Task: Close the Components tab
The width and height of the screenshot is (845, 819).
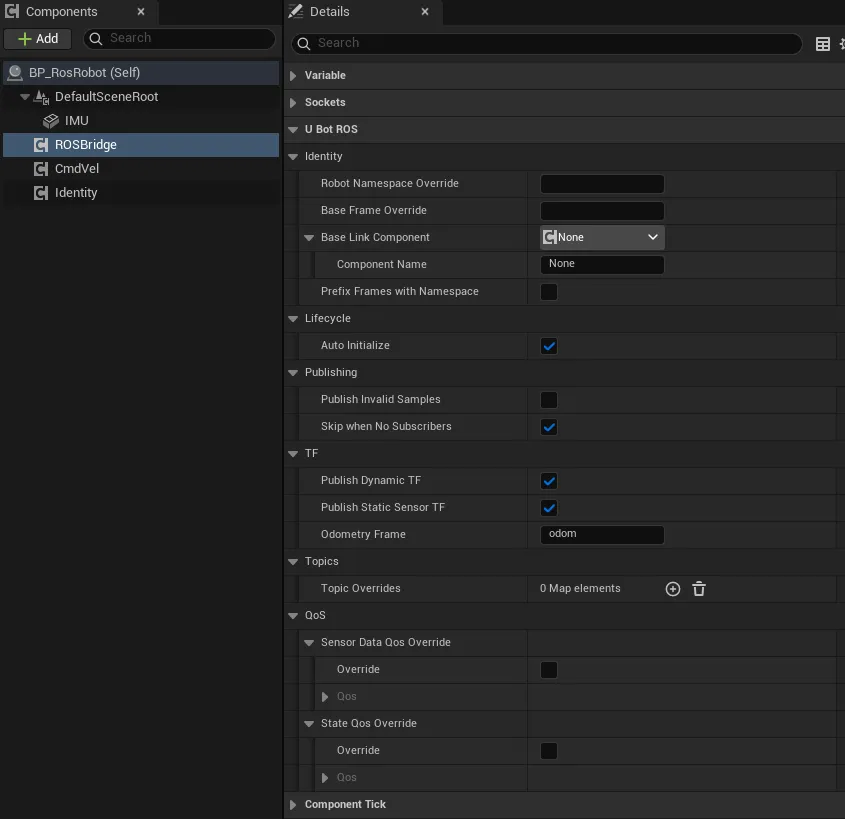Action: pos(141,11)
